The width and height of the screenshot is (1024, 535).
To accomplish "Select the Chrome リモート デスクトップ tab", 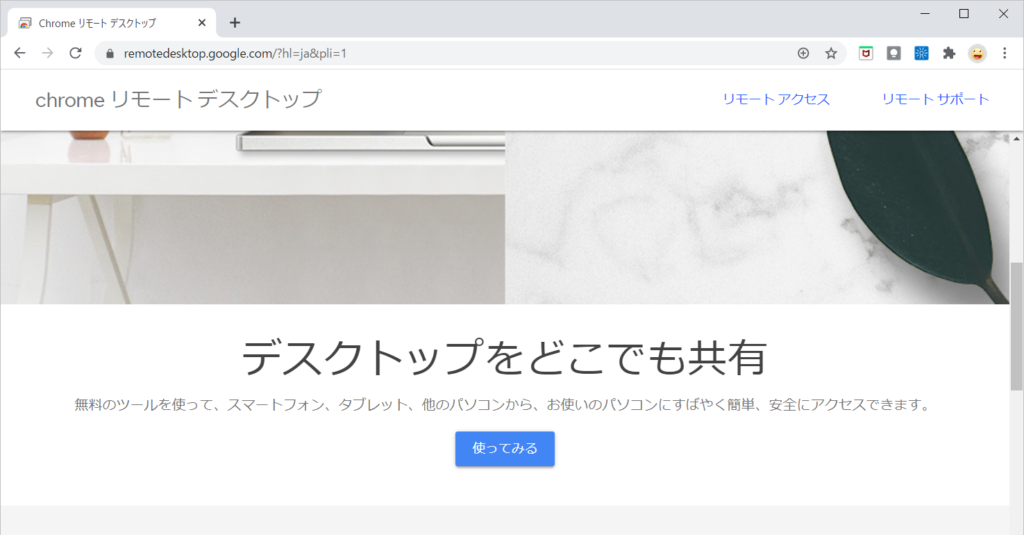I will [111, 23].
